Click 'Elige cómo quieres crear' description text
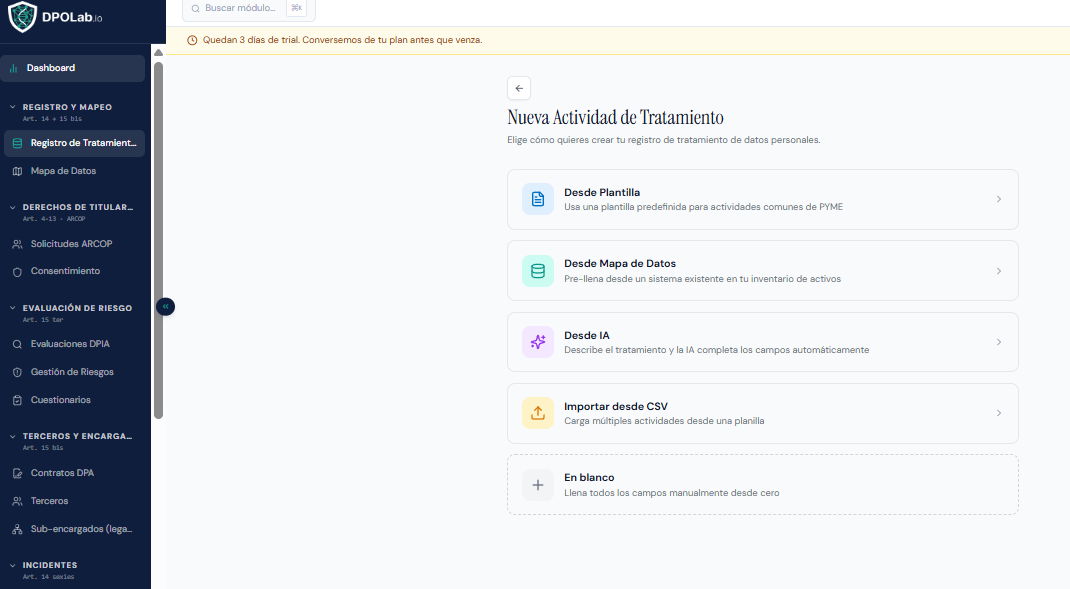The height and width of the screenshot is (589, 1070). click(x=663, y=140)
